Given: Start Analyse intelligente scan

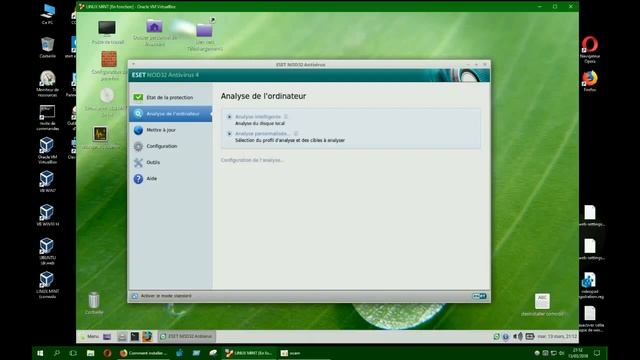Looking at the screenshot, I should 258,117.
